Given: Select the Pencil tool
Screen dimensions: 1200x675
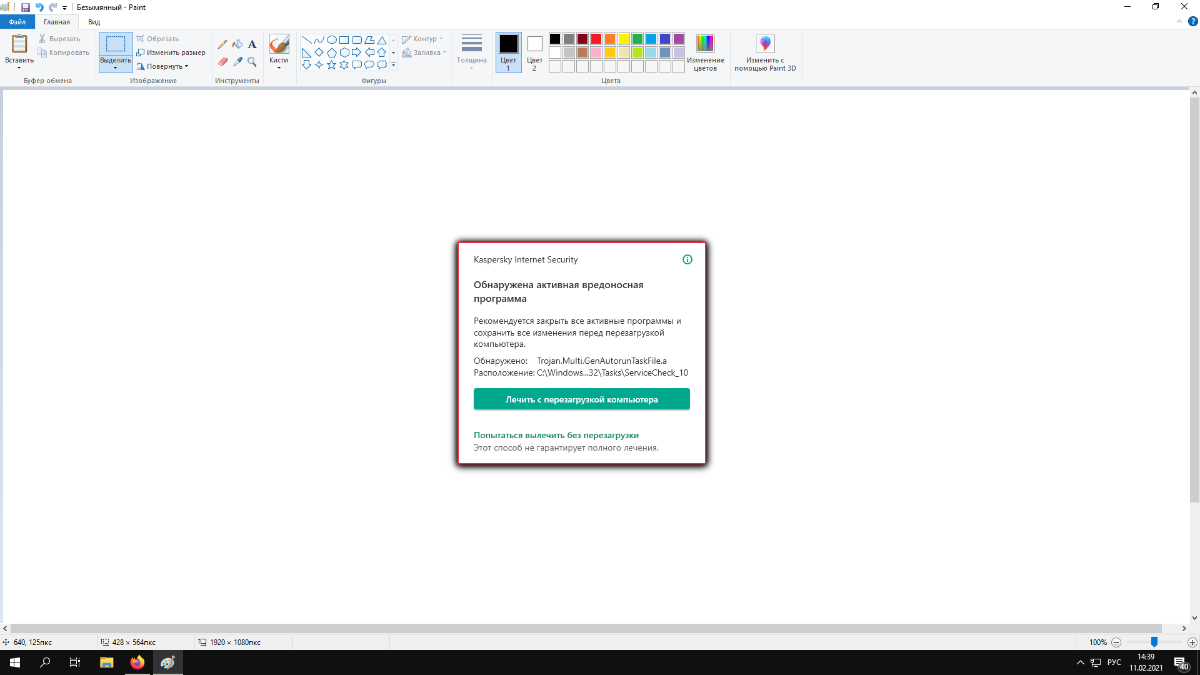Looking at the screenshot, I should click(x=222, y=44).
